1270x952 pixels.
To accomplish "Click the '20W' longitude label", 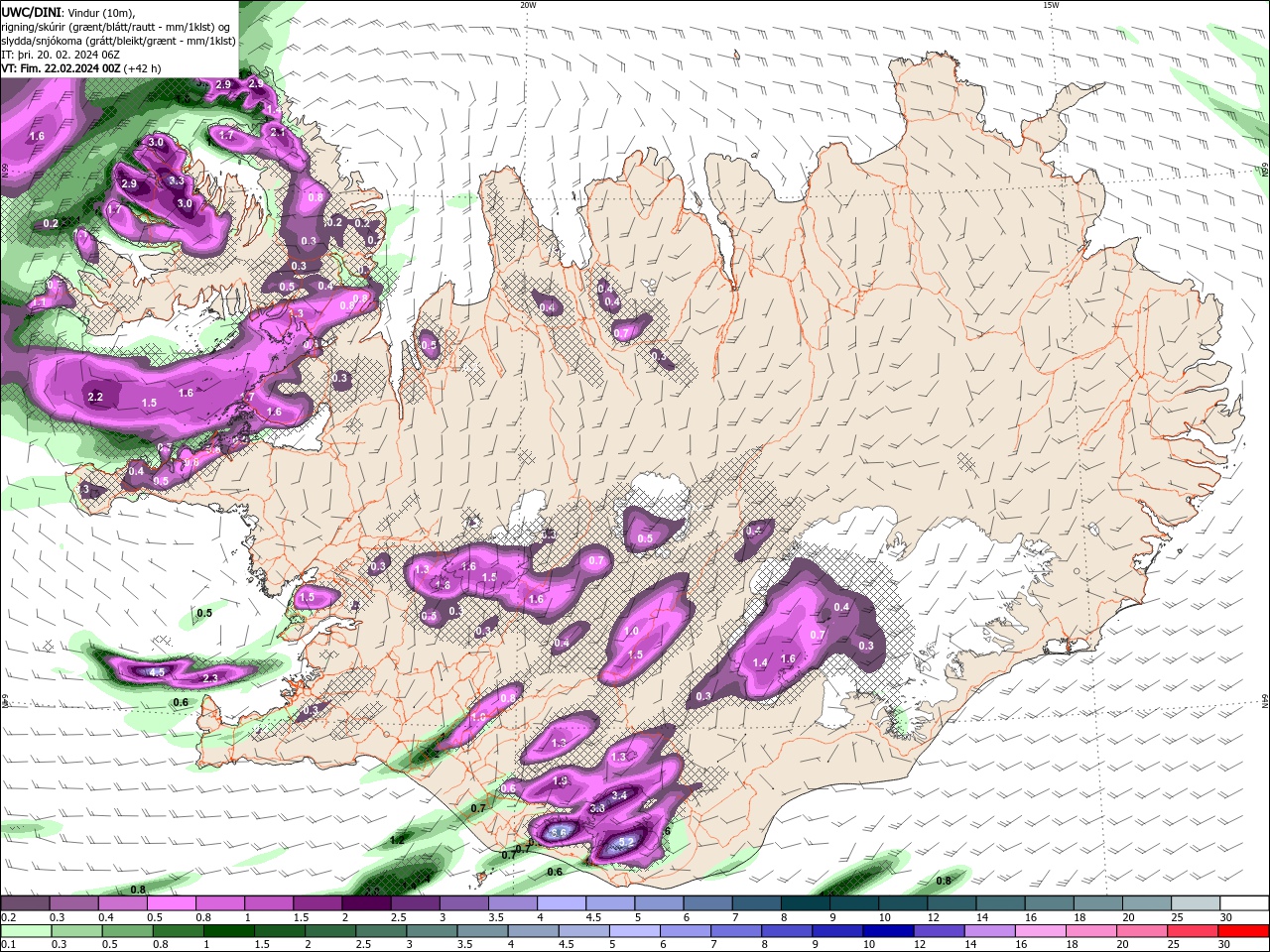I will 528,4.
